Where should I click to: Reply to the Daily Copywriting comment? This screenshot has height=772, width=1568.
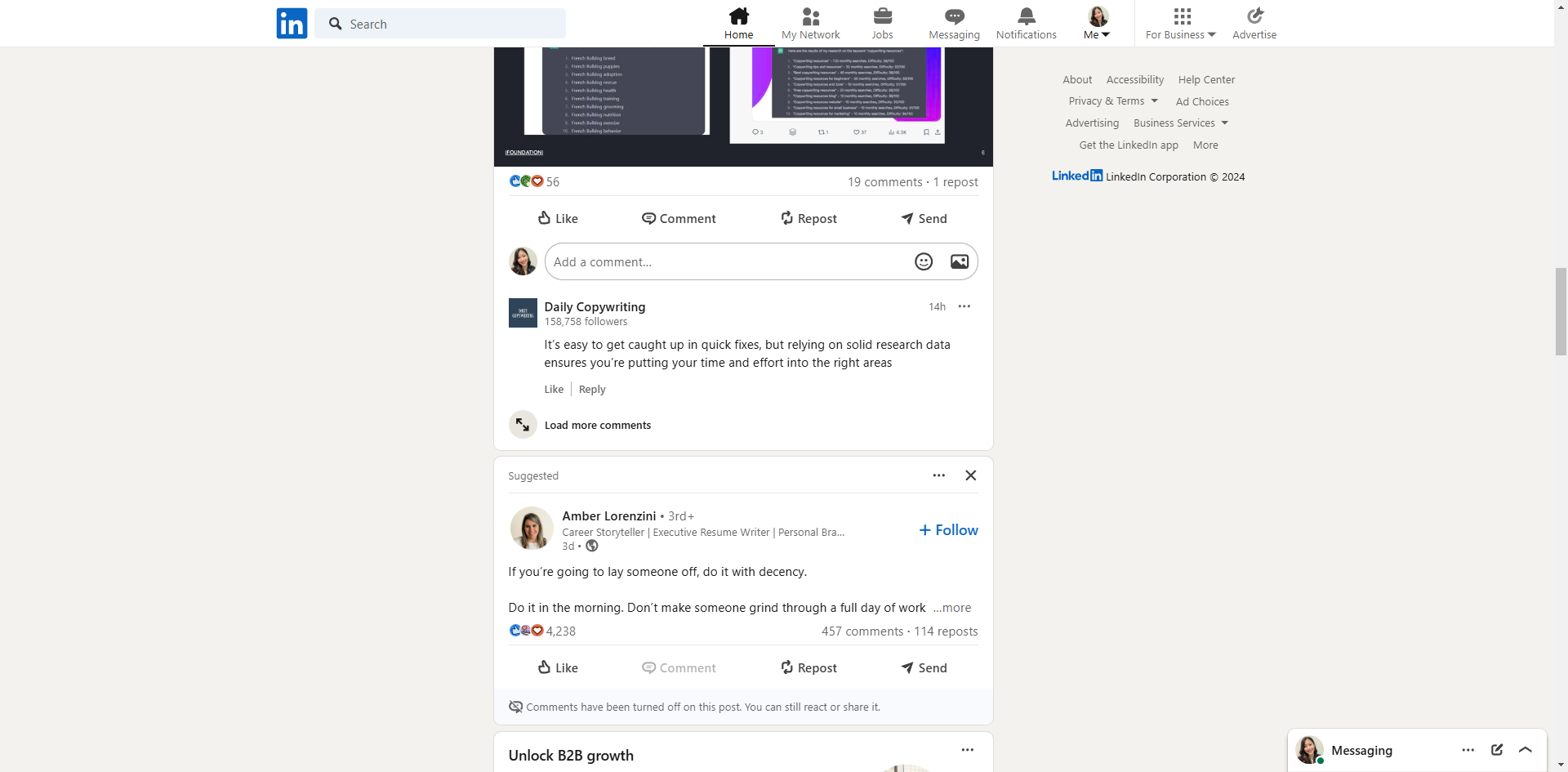[592, 390]
